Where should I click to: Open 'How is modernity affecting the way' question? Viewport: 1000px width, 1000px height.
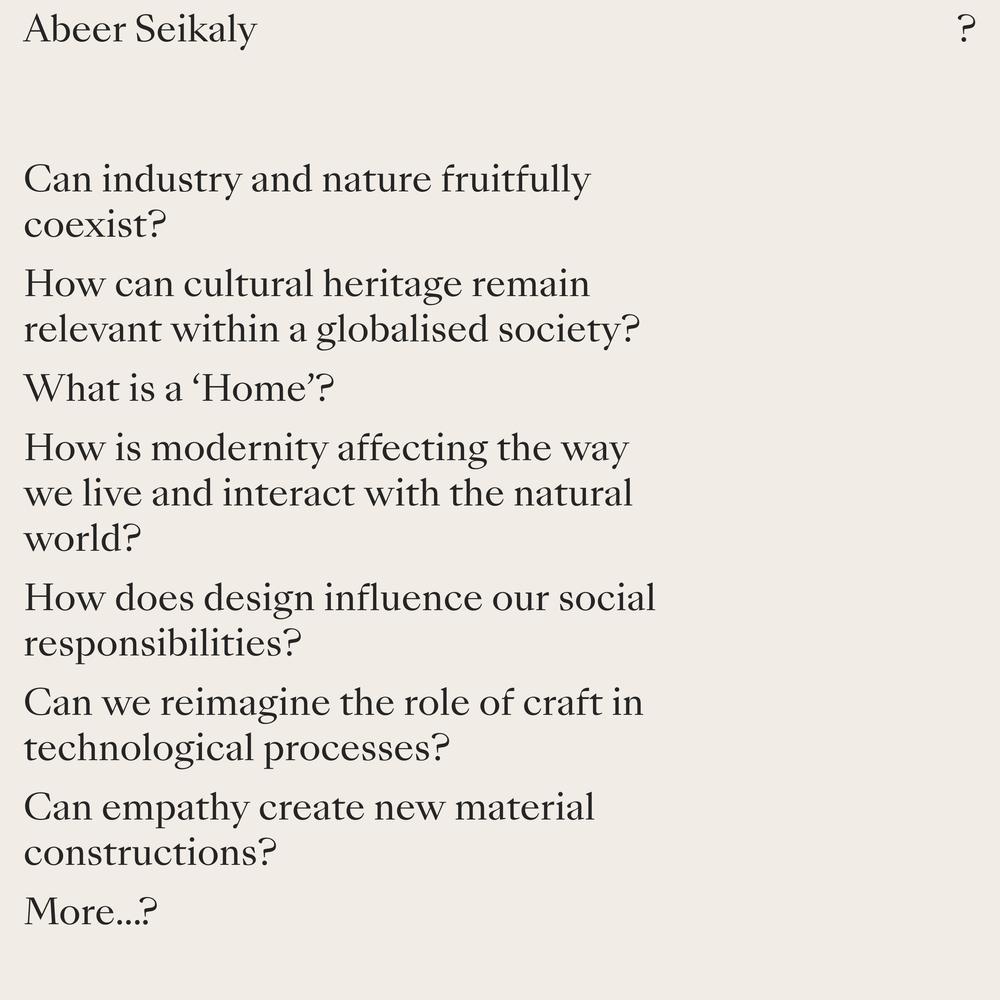click(x=327, y=448)
